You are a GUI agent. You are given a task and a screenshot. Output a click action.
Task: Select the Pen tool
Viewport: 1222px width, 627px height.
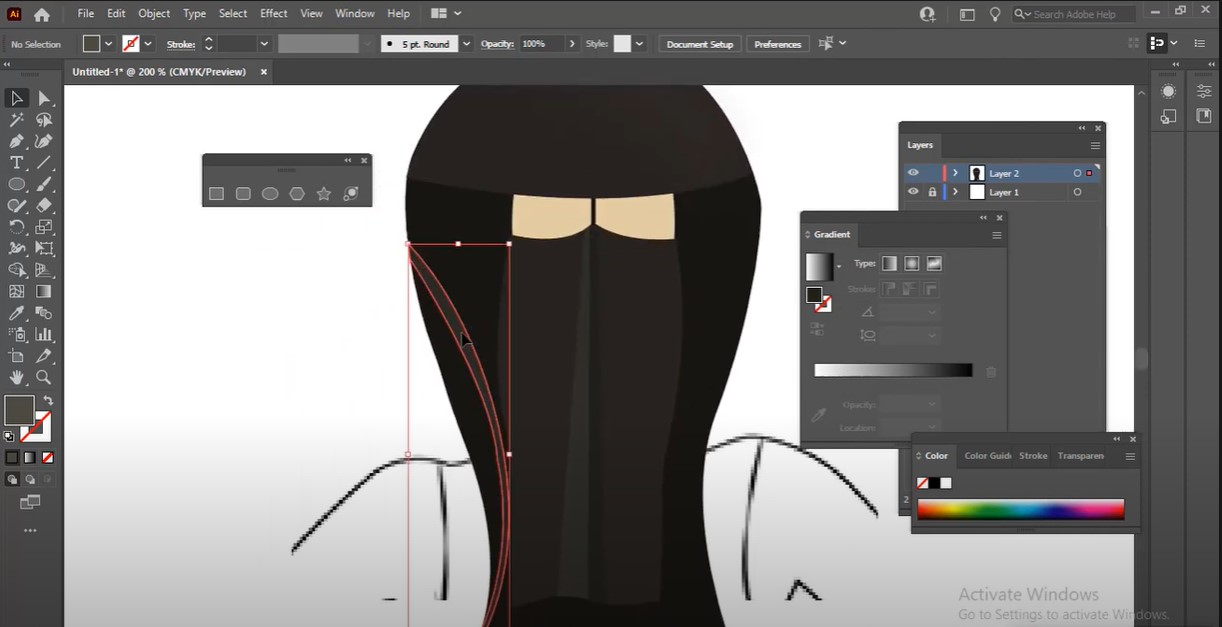pyautogui.click(x=17, y=141)
